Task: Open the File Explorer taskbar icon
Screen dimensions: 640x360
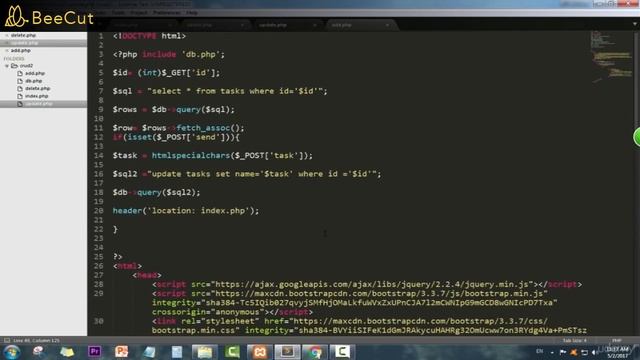Action: (204, 351)
